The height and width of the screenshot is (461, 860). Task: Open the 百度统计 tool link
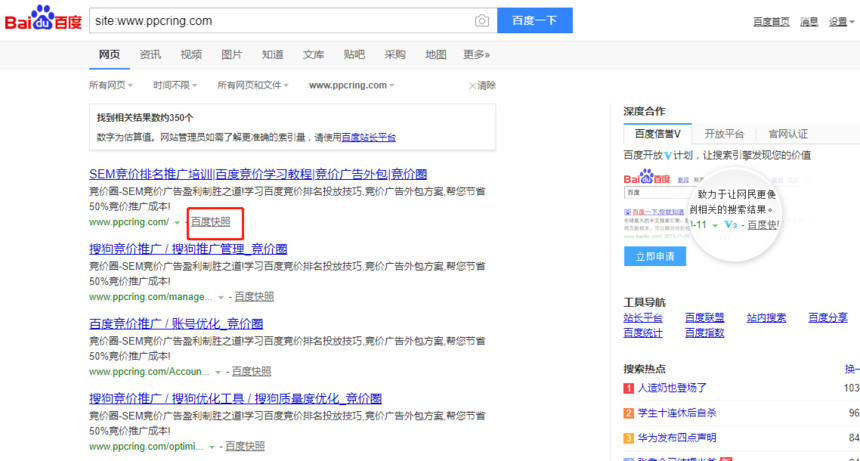point(643,333)
